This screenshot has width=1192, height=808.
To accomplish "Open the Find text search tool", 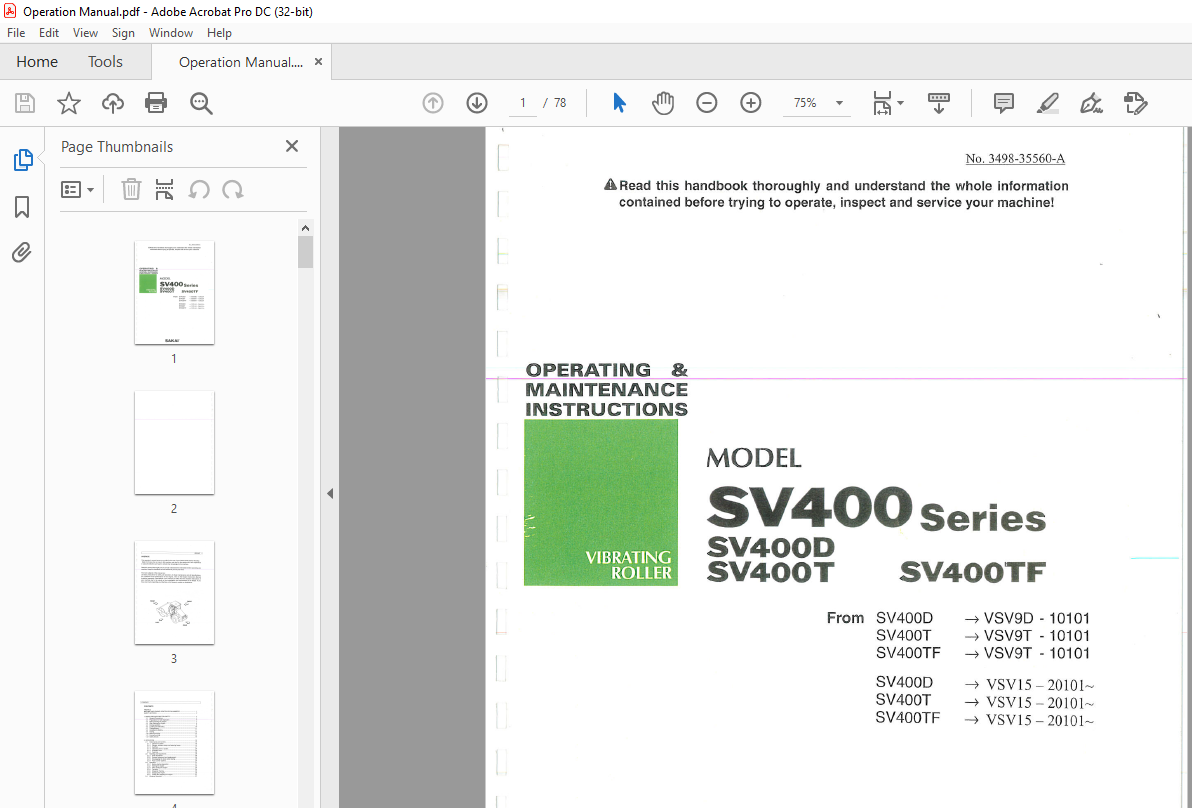I will point(201,103).
